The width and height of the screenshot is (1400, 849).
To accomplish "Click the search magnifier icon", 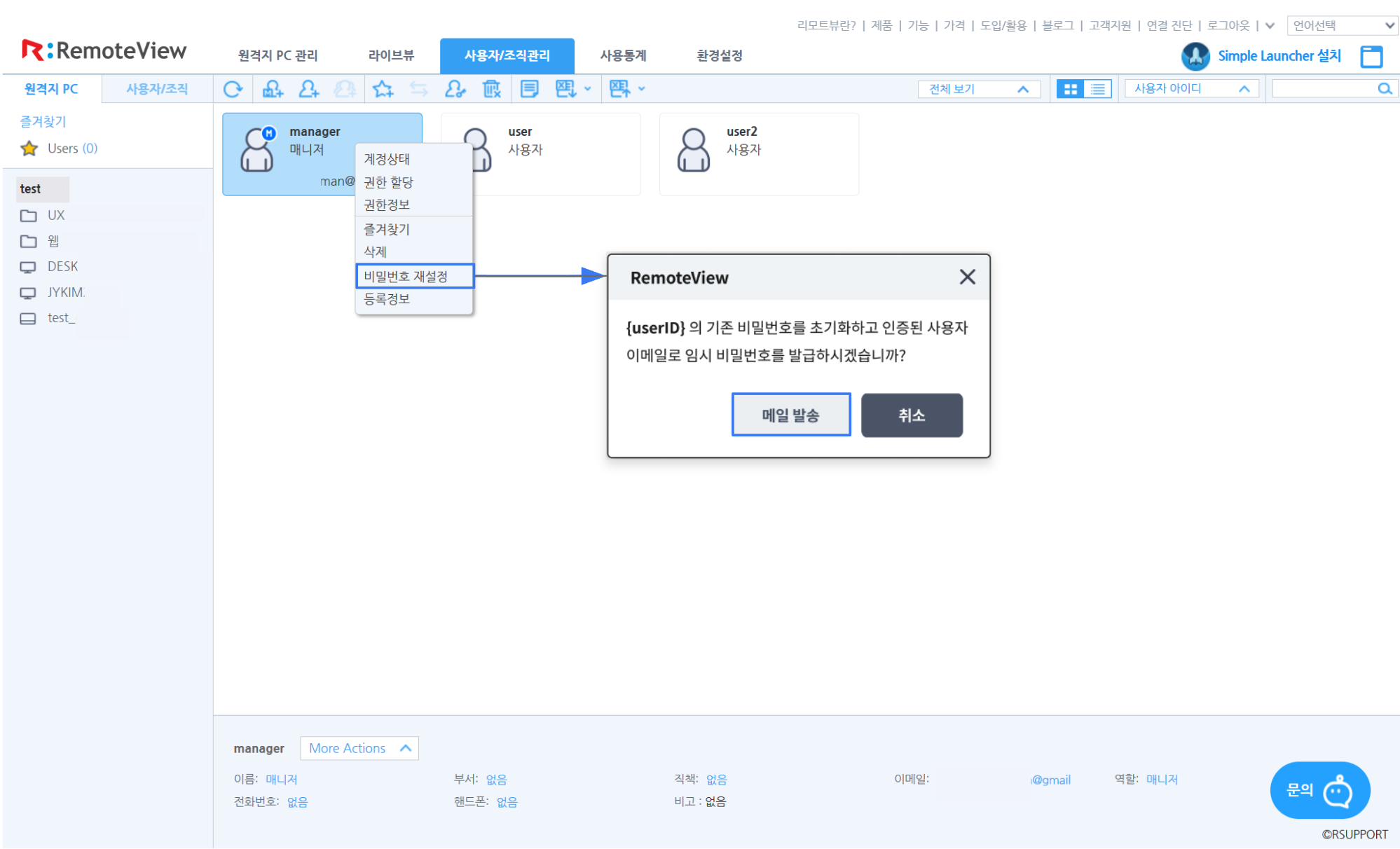I will [x=1385, y=89].
